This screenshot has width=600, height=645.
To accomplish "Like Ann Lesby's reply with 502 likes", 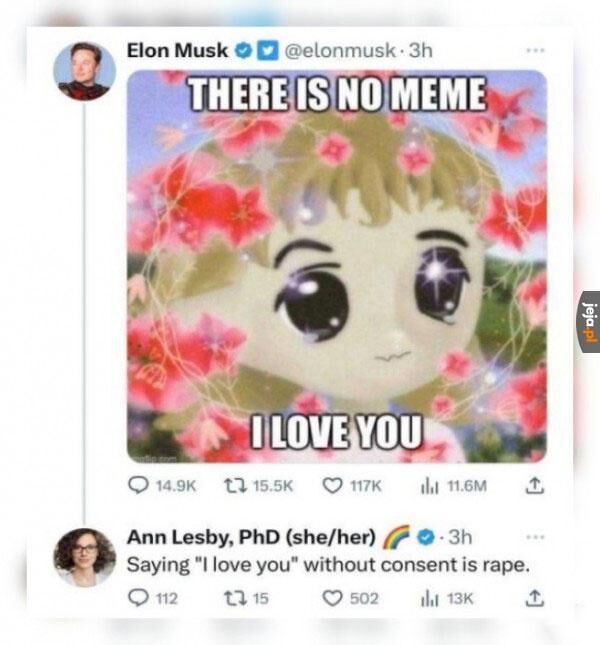I will pos(350,598).
